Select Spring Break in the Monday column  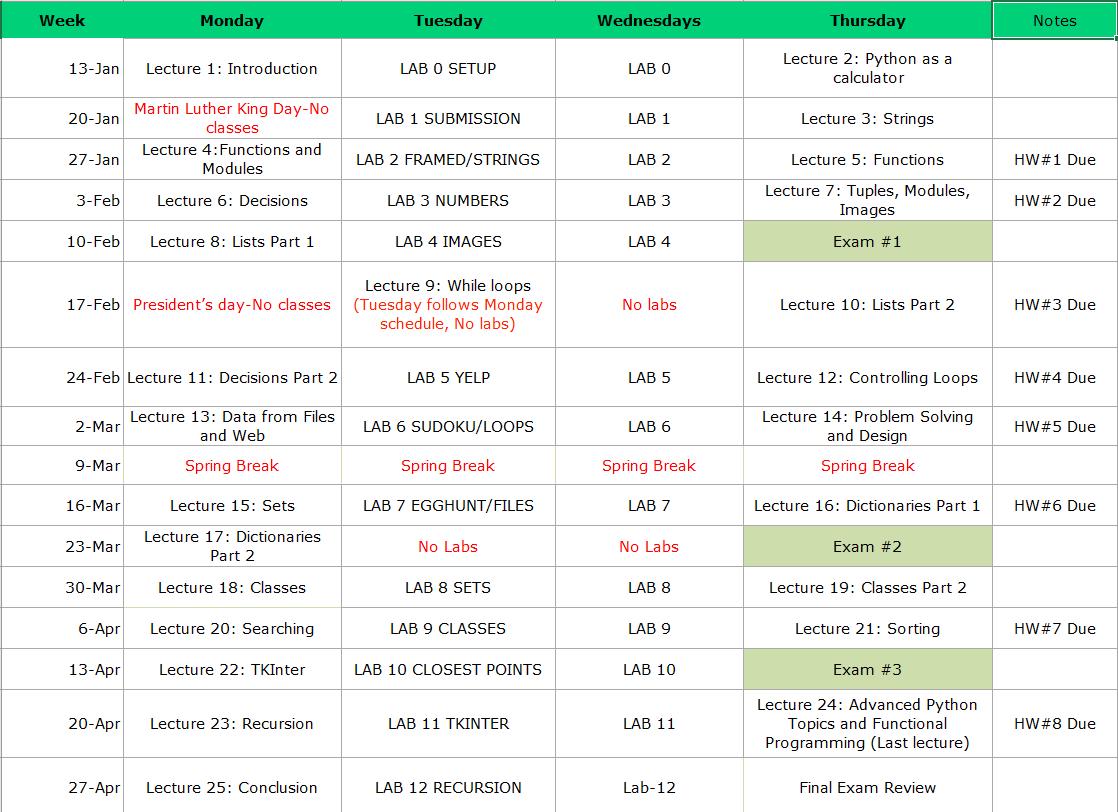(x=232, y=466)
